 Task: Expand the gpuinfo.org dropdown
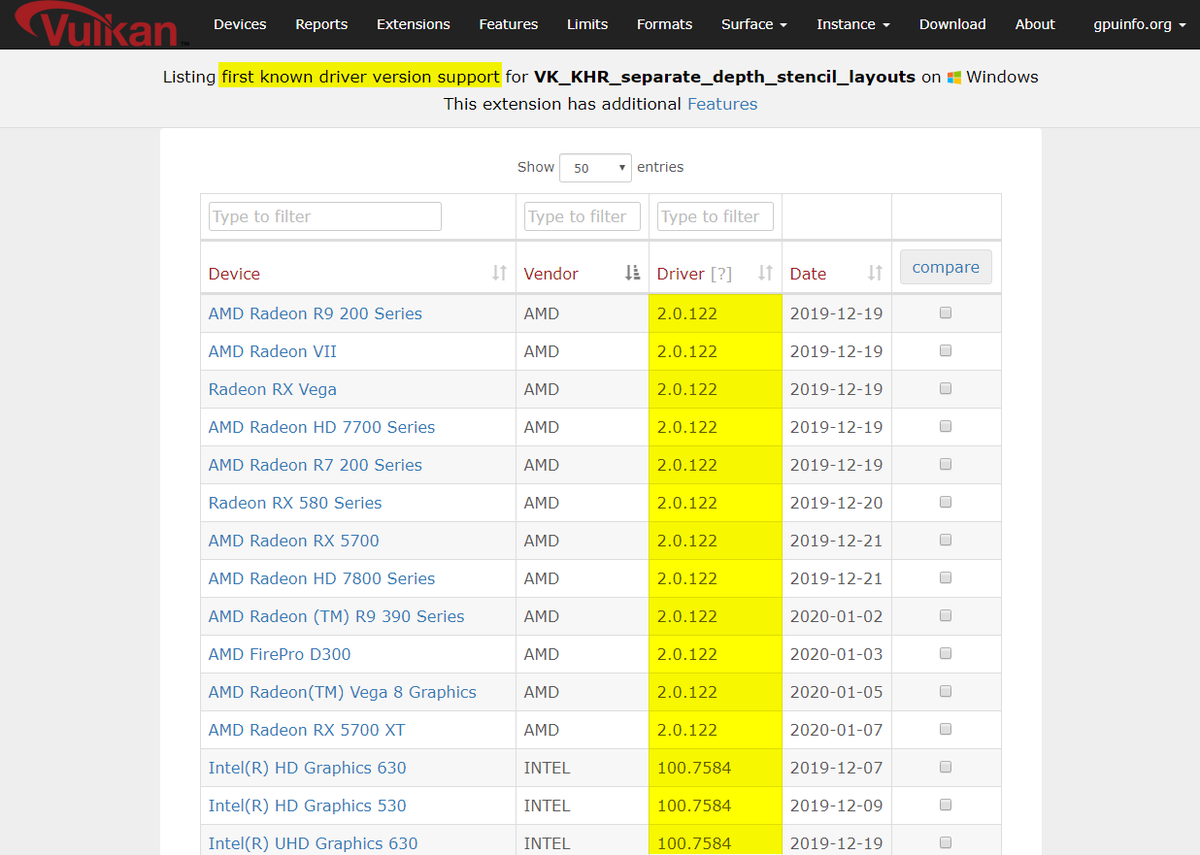pos(1139,24)
